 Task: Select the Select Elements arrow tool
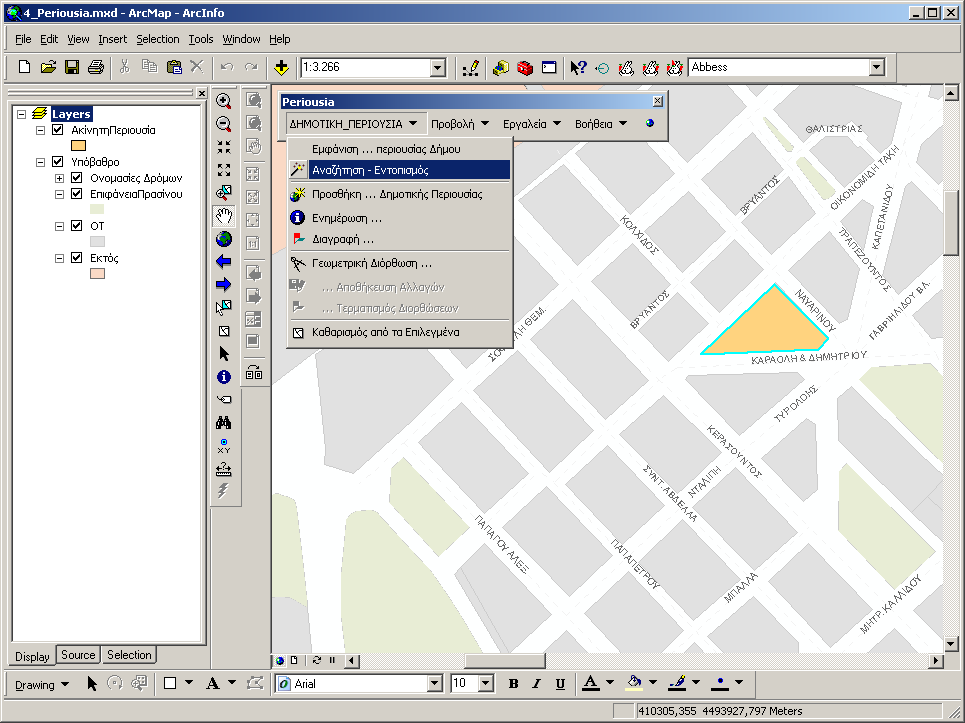click(x=224, y=353)
